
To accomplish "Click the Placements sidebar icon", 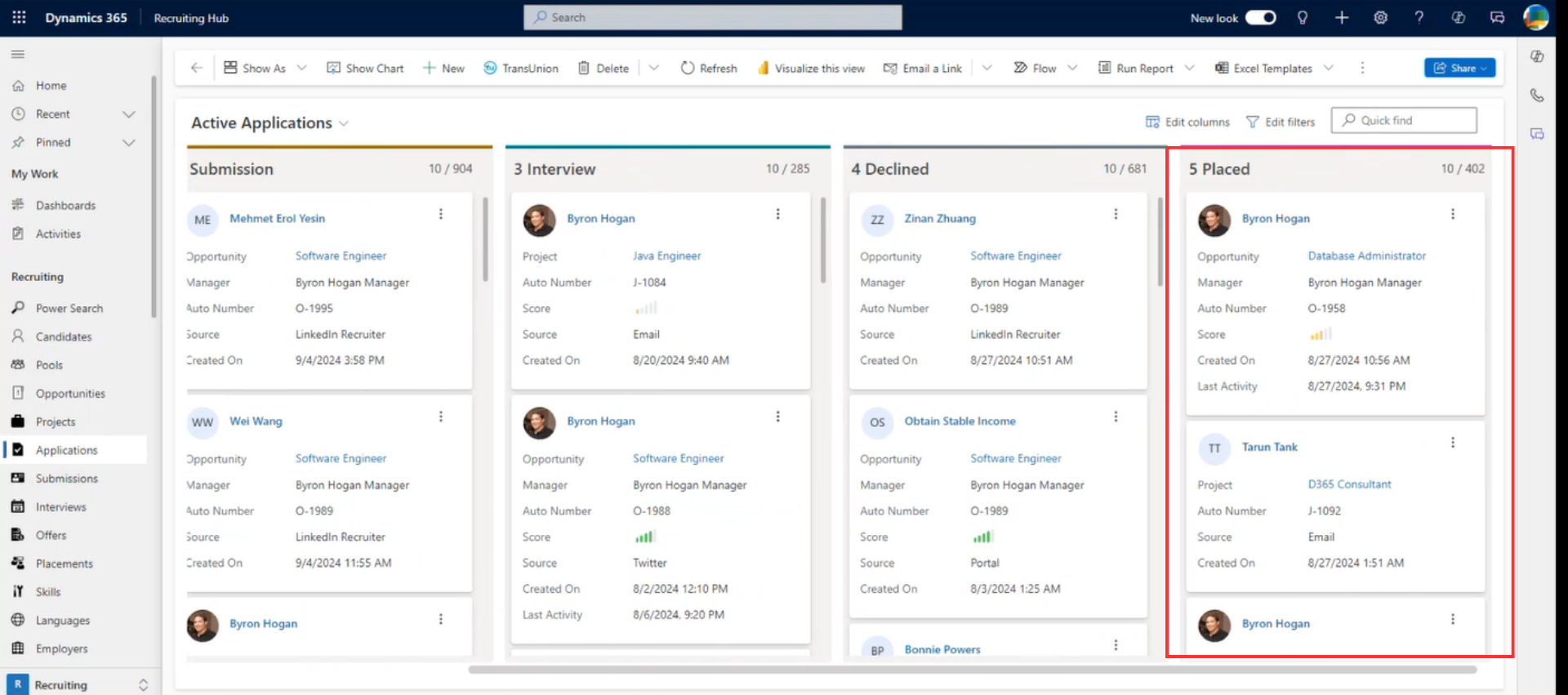I will [x=18, y=563].
